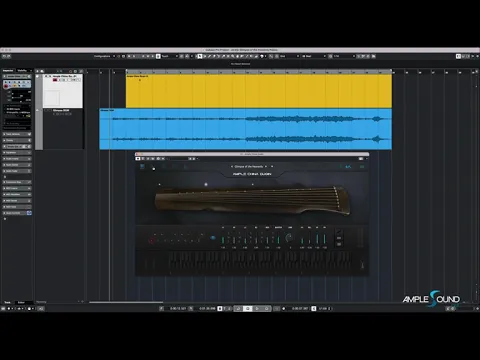The height and width of the screenshot is (360, 480).
Task: Expand the Quick Controls inspector section
Action: pos(17,213)
